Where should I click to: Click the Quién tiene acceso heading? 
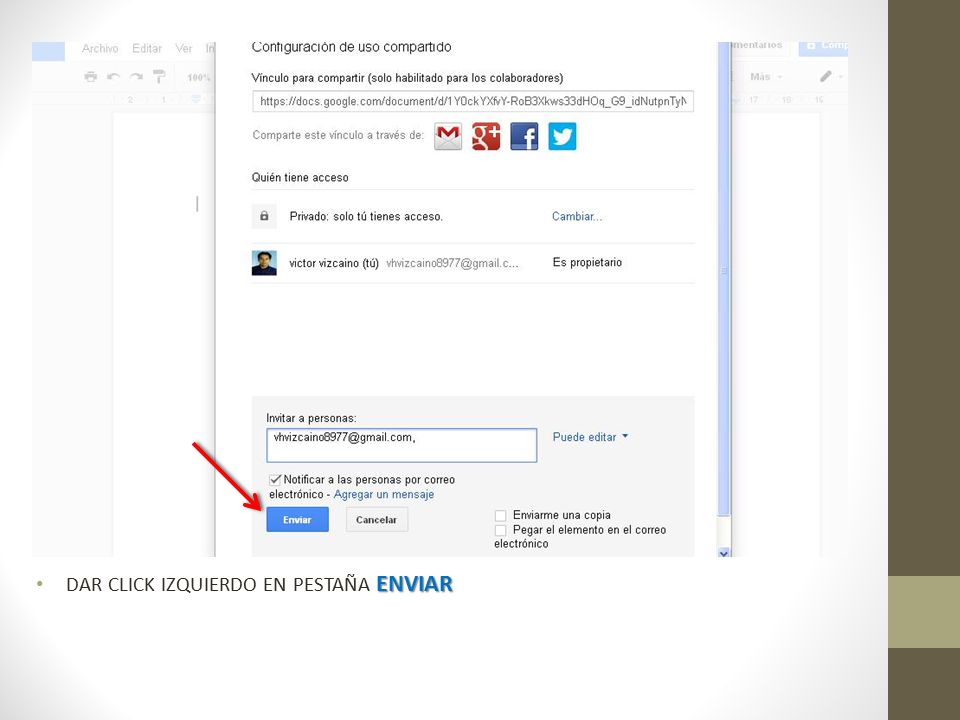point(300,178)
